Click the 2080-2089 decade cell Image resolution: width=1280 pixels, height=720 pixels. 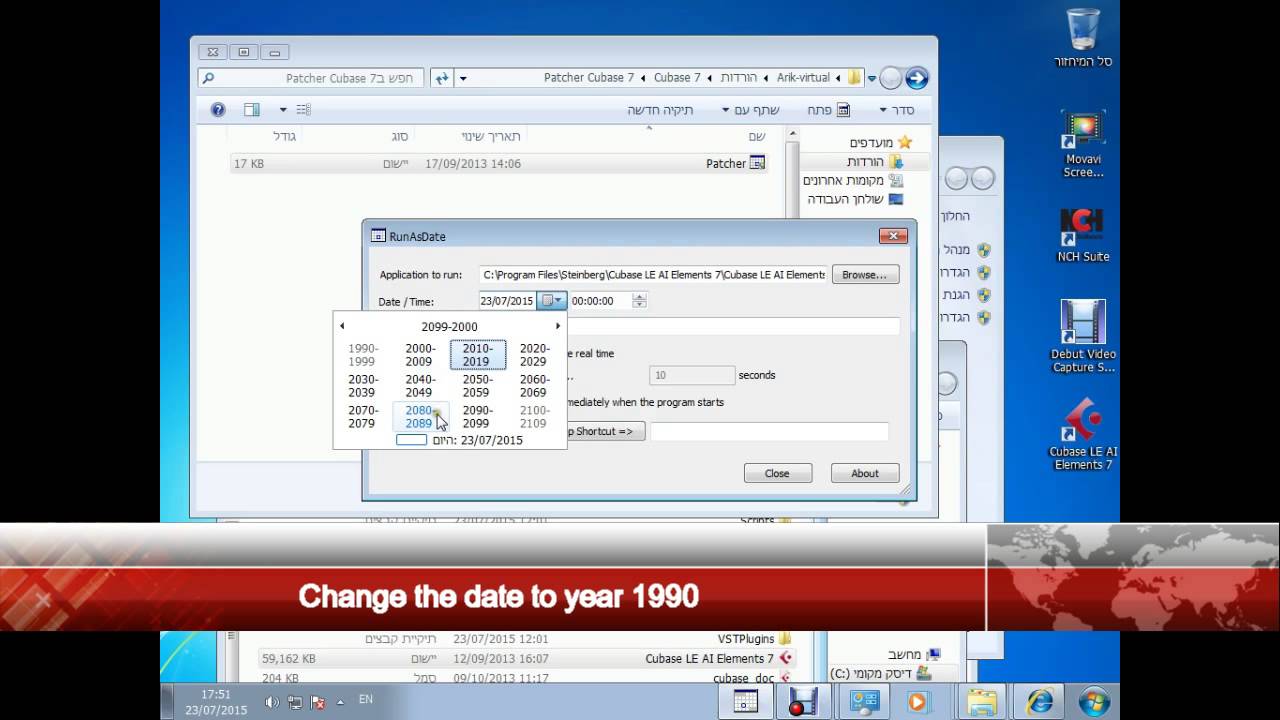click(420, 417)
